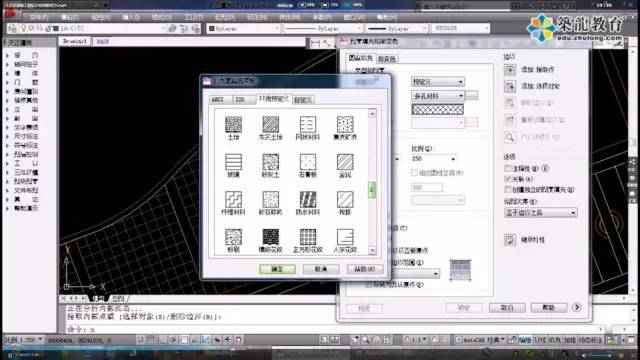Toggle the 注释性 annotative checkbox
The width and height of the screenshot is (640, 360).
coord(508,168)
